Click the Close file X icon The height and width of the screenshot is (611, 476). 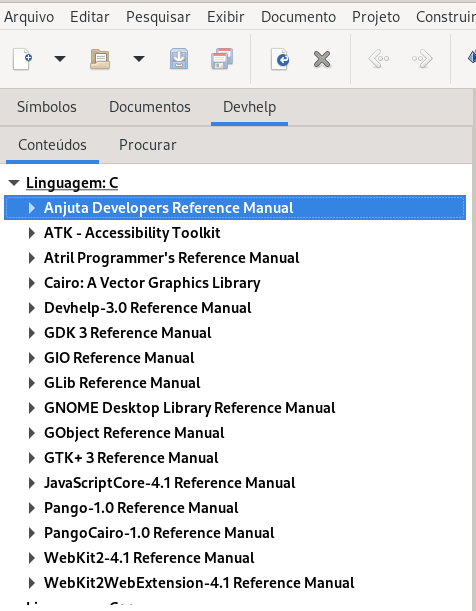322,59
